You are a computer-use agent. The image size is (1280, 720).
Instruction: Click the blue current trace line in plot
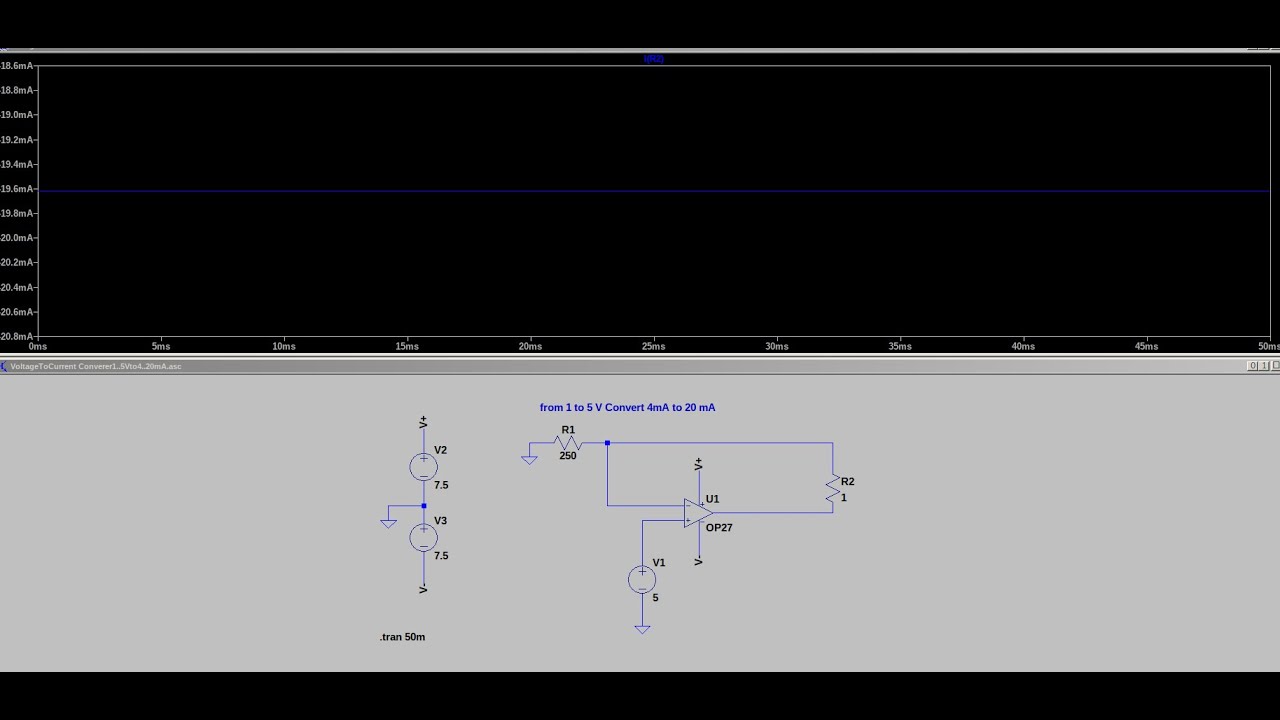(x=654, y=190)
